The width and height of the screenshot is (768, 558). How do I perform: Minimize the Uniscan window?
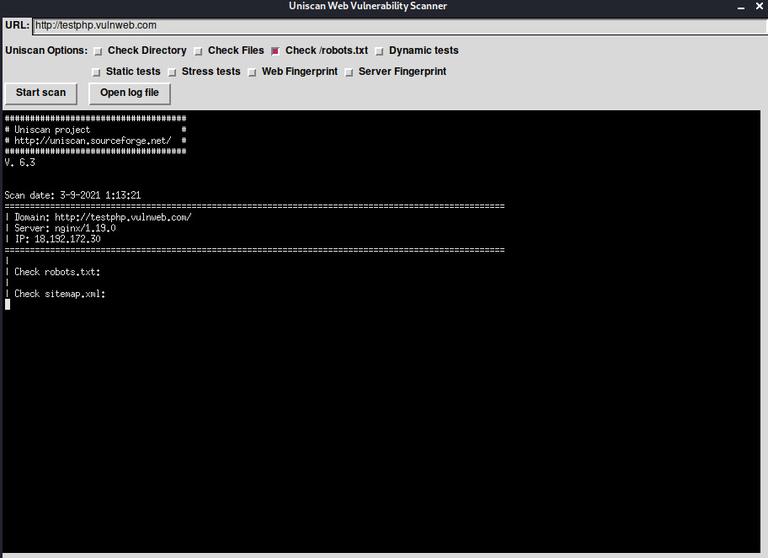pos(741,7)
